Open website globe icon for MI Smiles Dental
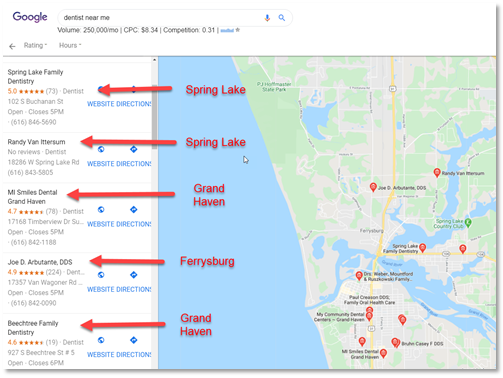Screen dimensions: 503x378 pyautogui.click(x=101, y=210)
